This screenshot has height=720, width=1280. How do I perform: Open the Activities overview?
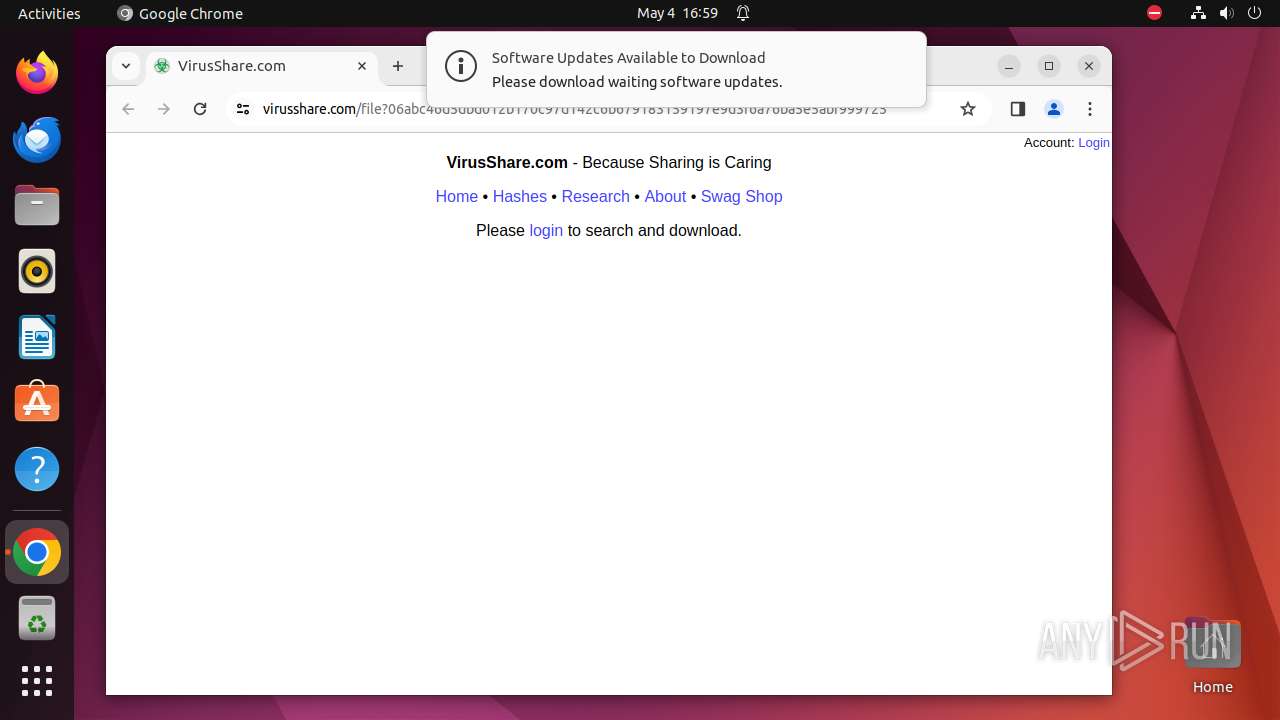pos(49,13)
